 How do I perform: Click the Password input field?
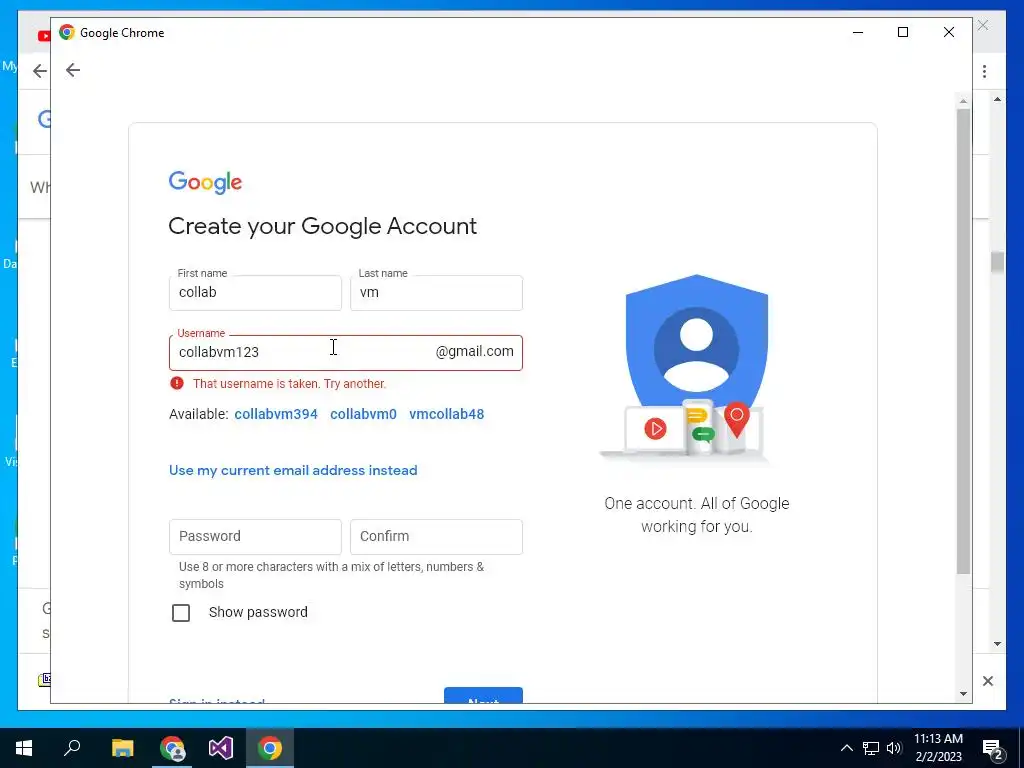[255, 537]
